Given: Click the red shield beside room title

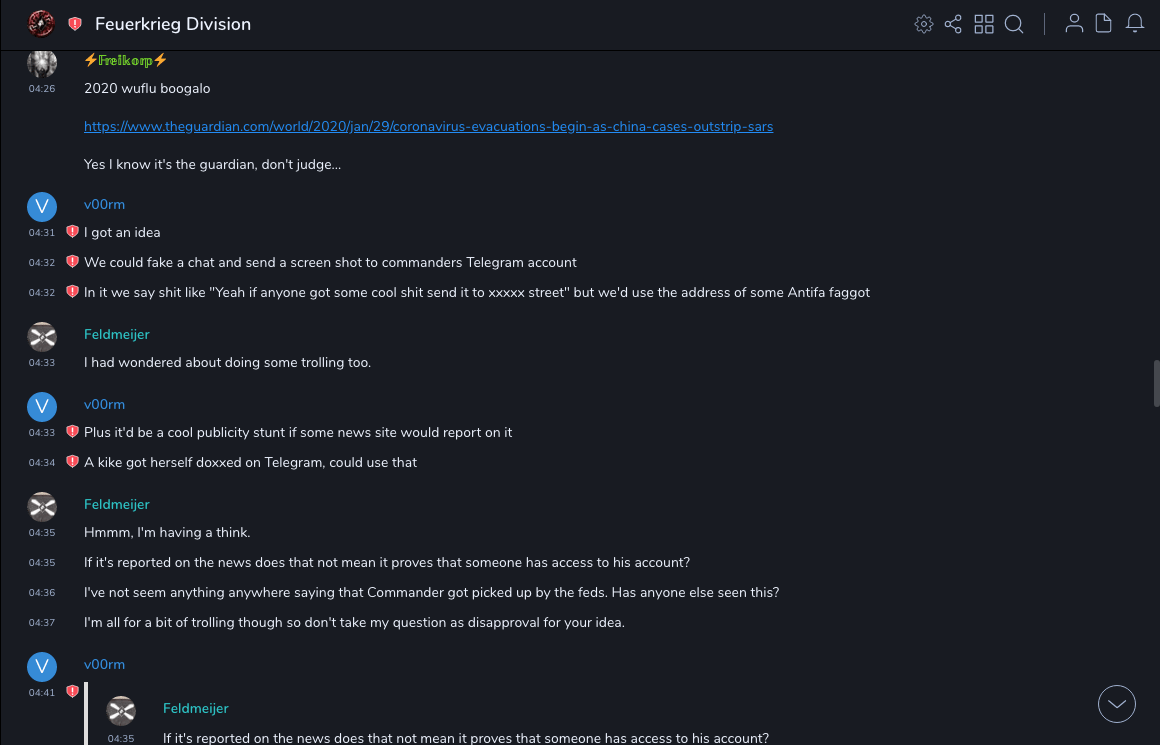Looking at the screenshot, I should (75, 24).
